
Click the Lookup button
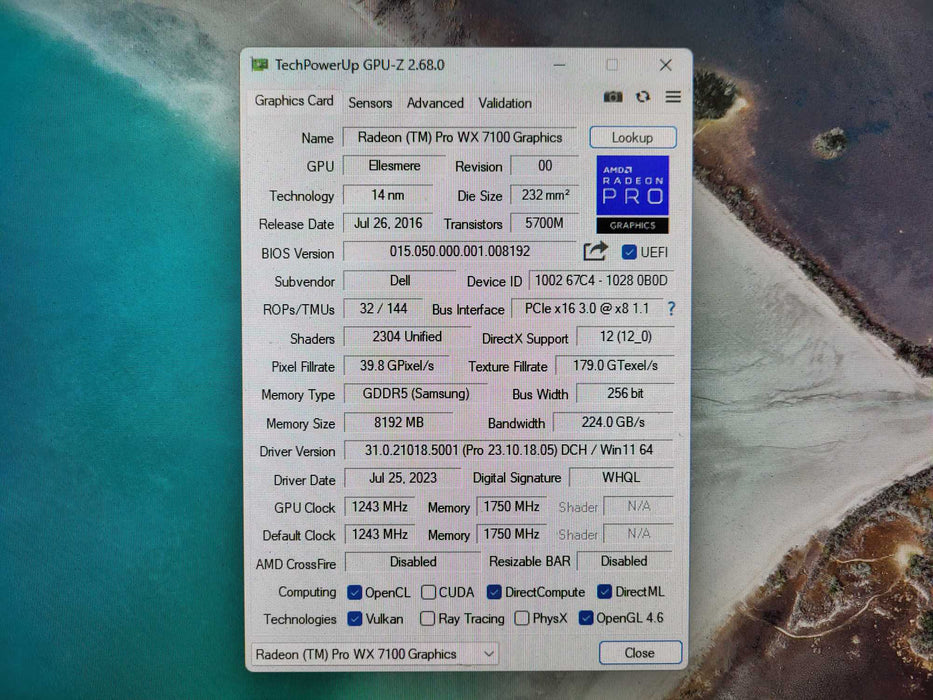pyautogui.click(x=633, y=138)
